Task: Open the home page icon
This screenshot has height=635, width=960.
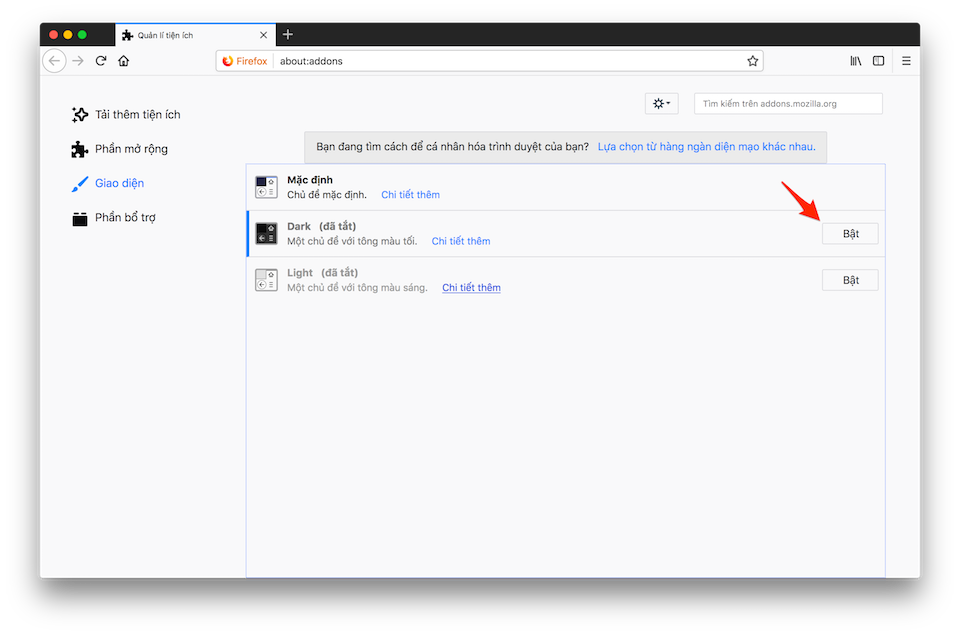Action: pyautogui.click(x=124, y=61)
